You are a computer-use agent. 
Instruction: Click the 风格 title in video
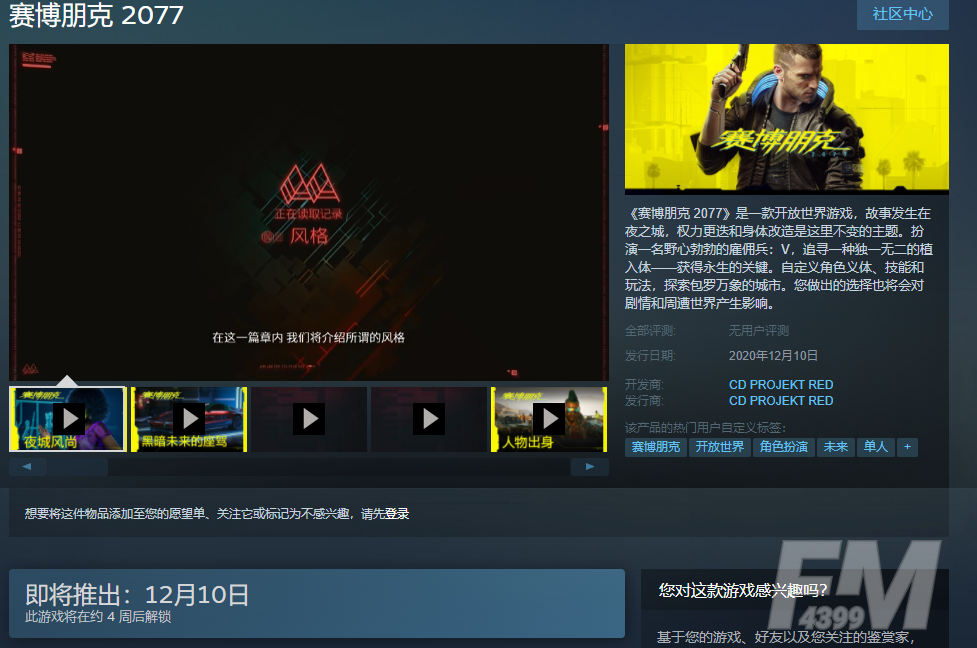pyautogui.click(x=309, y=236)
